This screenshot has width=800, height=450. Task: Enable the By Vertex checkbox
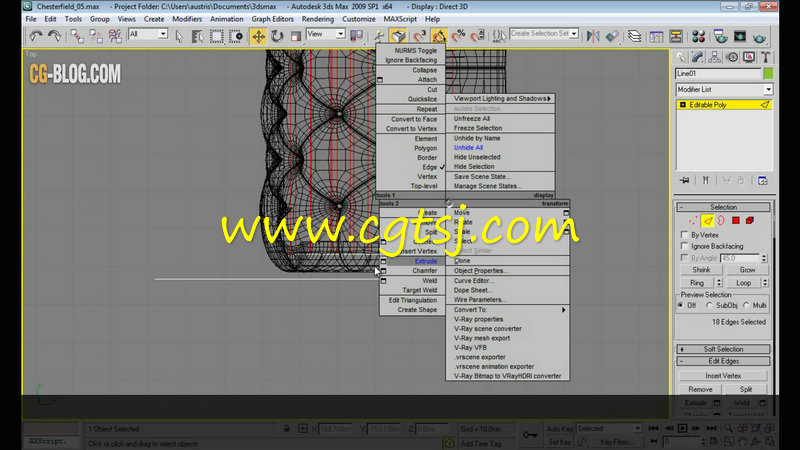pos(685,235)
